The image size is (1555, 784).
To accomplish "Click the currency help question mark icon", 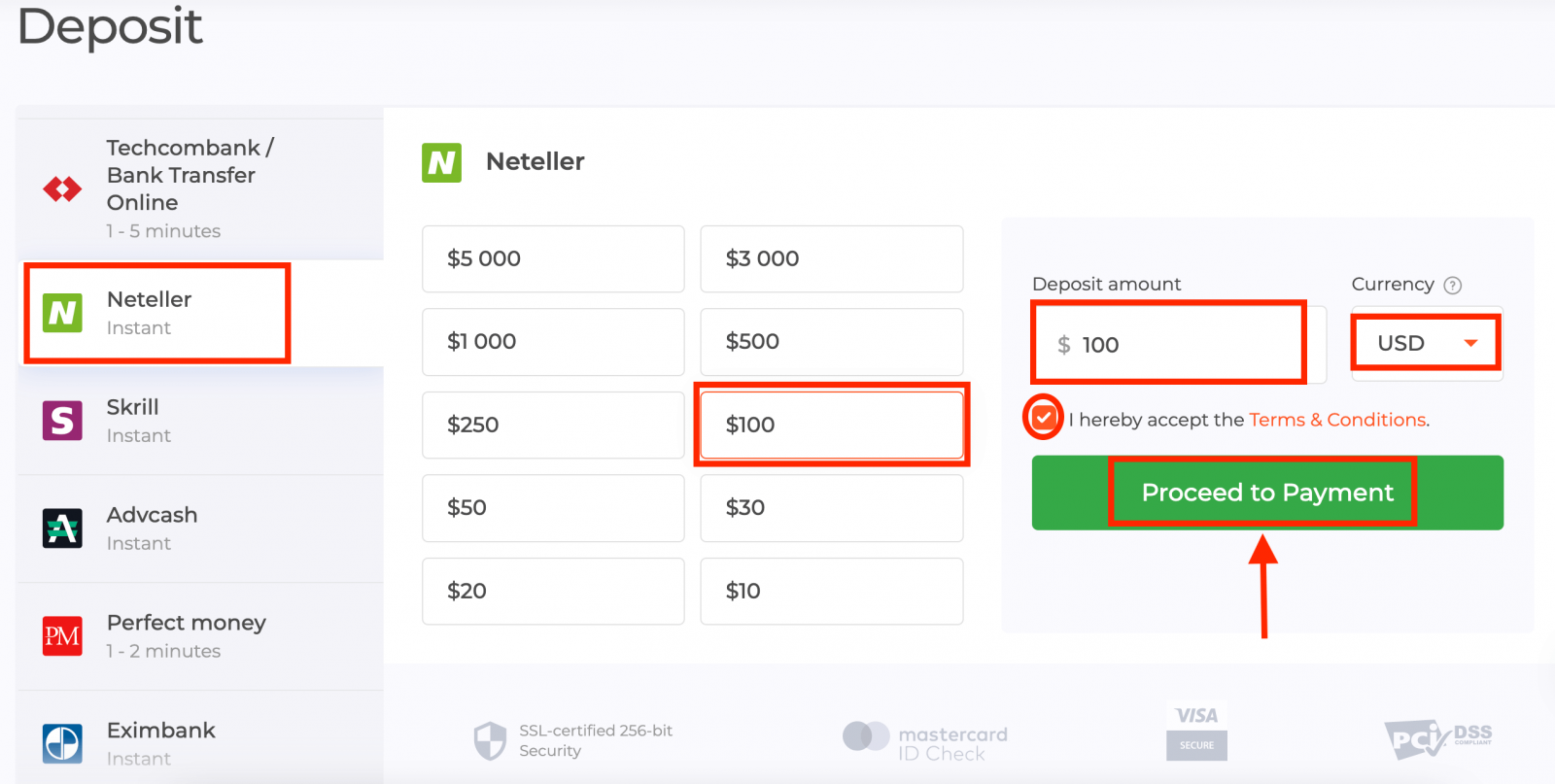I will pyautogui.click(x=1453, y=285).
